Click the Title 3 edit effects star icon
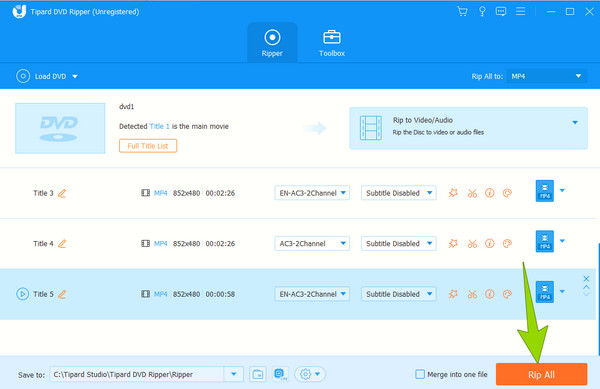Screen dimensions: 600x389 (x=453, y=193)
